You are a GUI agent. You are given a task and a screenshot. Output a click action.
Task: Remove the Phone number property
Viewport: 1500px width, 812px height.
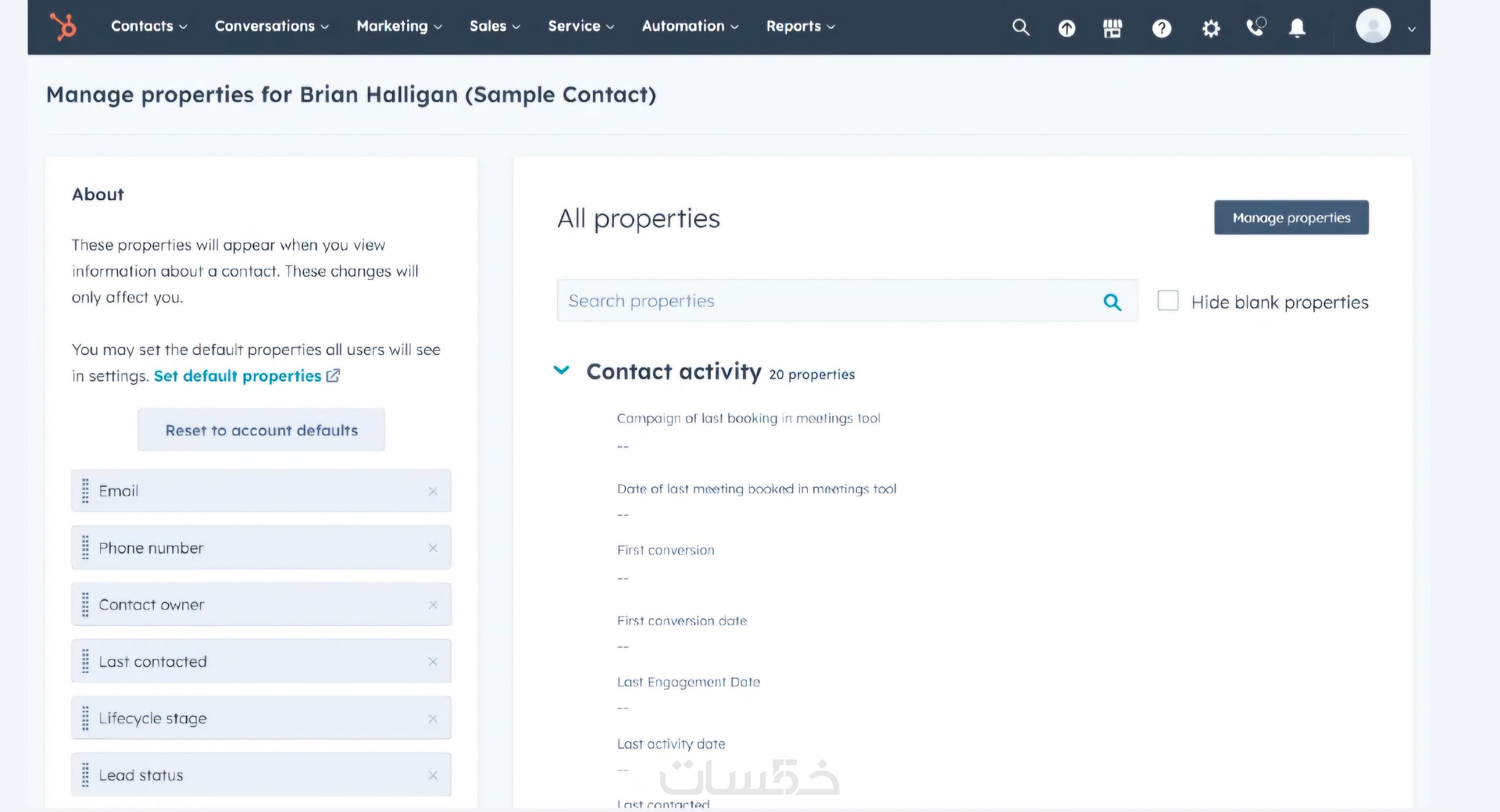[x=433, y=548]
